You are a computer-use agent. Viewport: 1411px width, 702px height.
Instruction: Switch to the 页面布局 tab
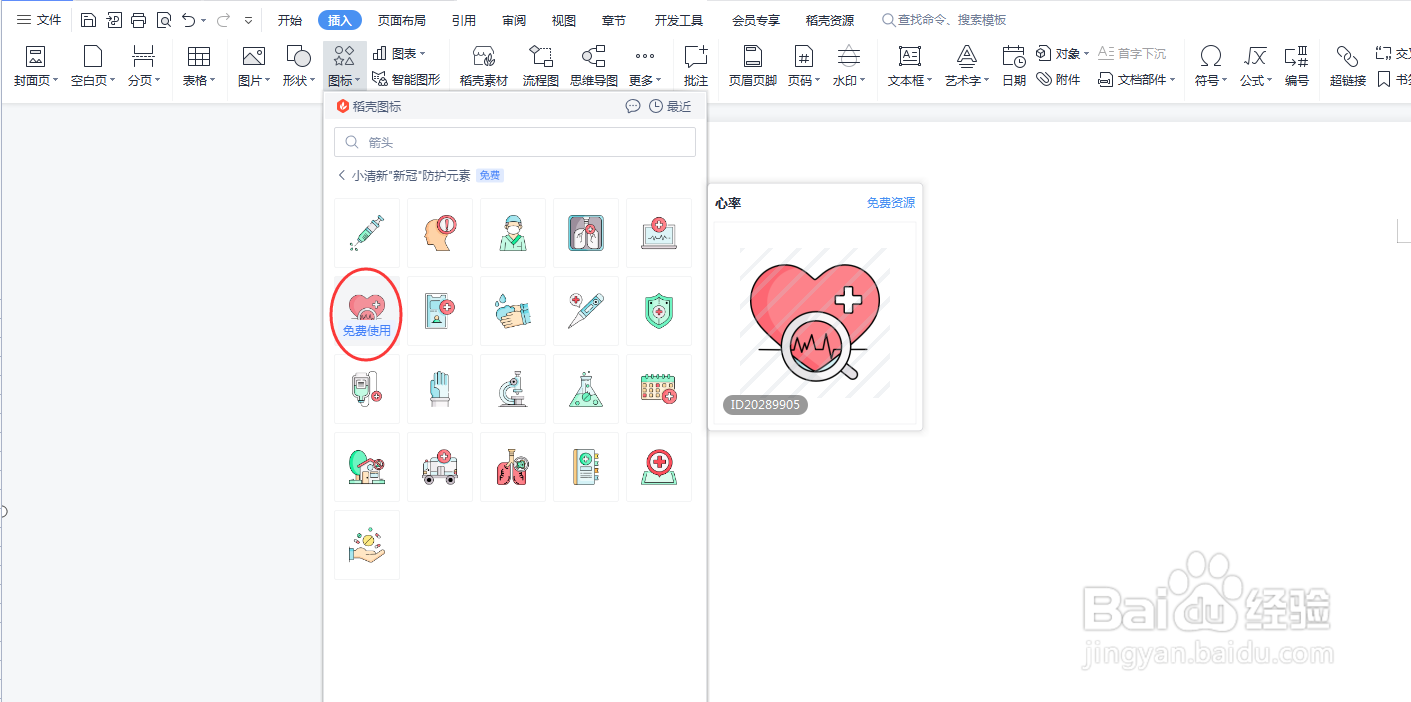[x=402, y=20]
